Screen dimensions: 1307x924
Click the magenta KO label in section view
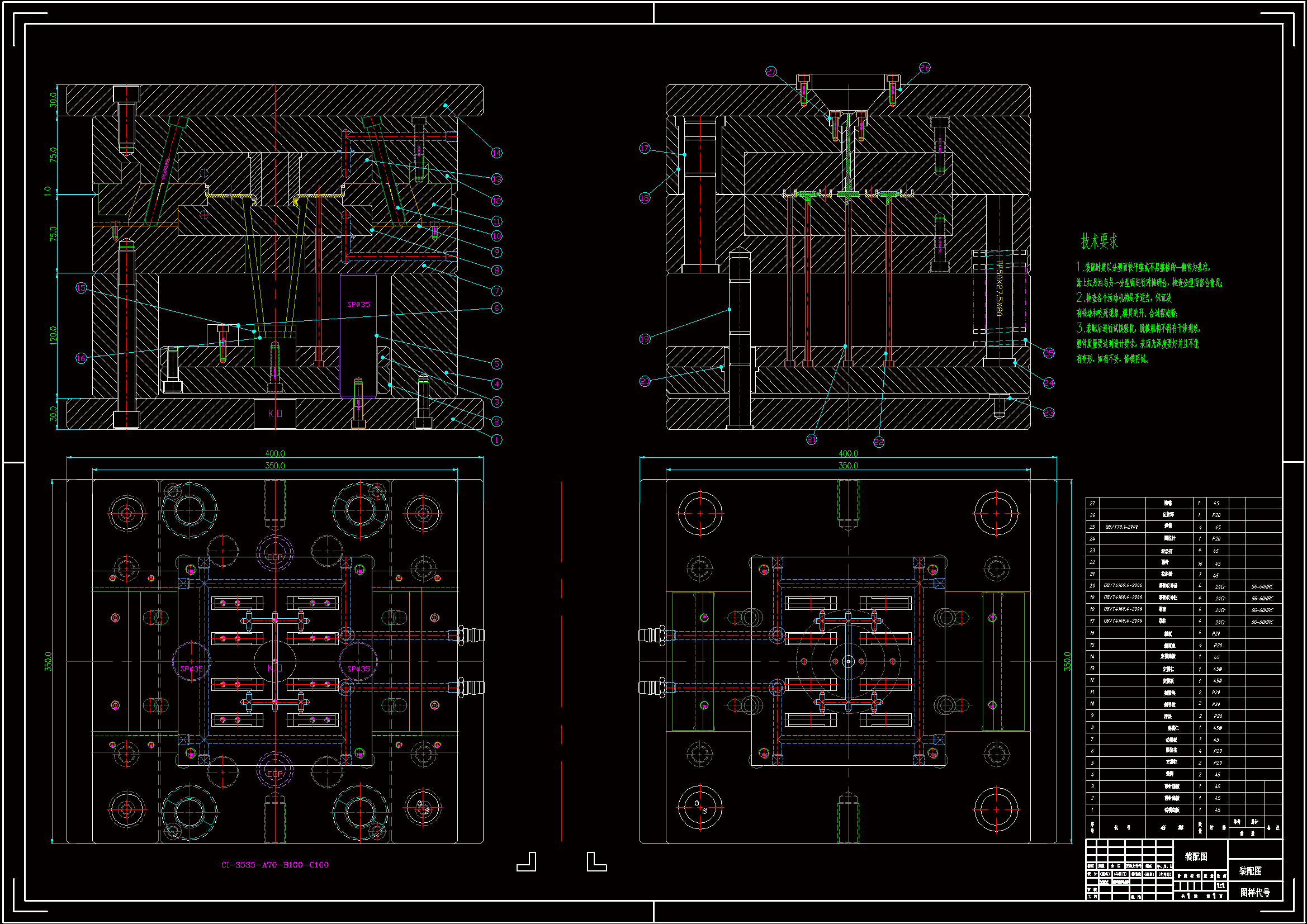[x=275, y=413]
